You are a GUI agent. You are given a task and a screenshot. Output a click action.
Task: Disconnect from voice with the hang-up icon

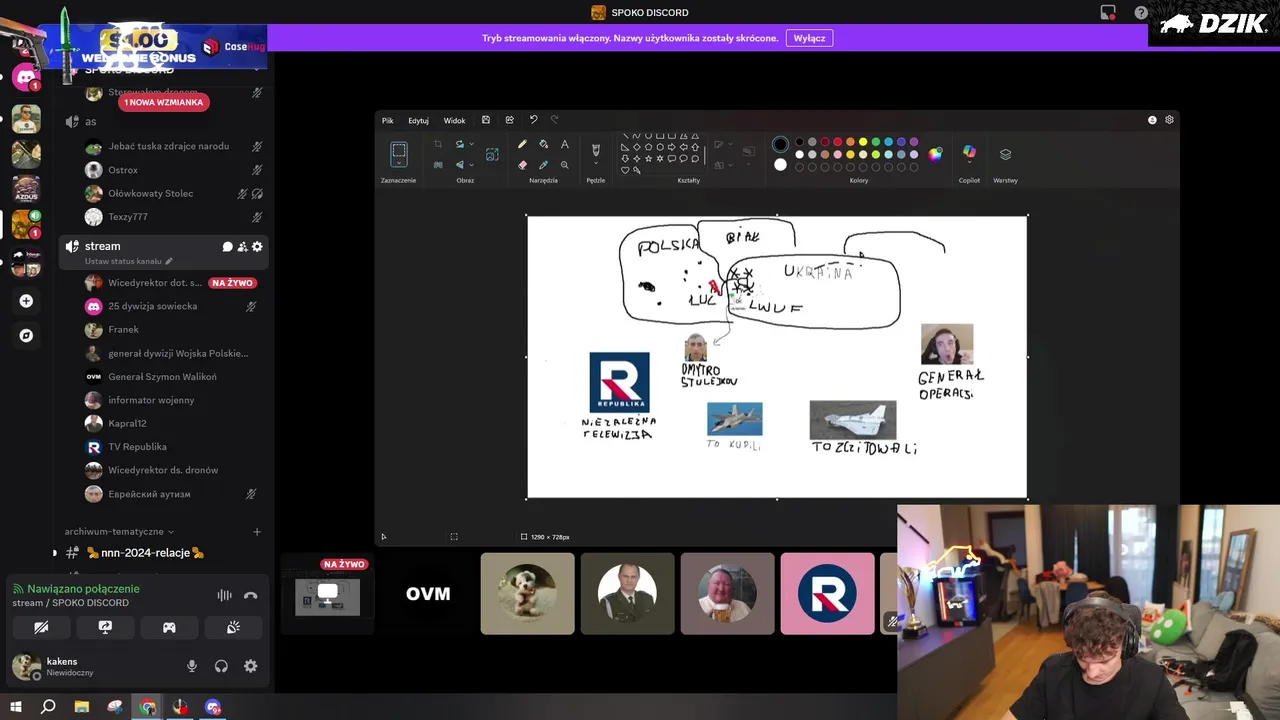coord(250,595)
